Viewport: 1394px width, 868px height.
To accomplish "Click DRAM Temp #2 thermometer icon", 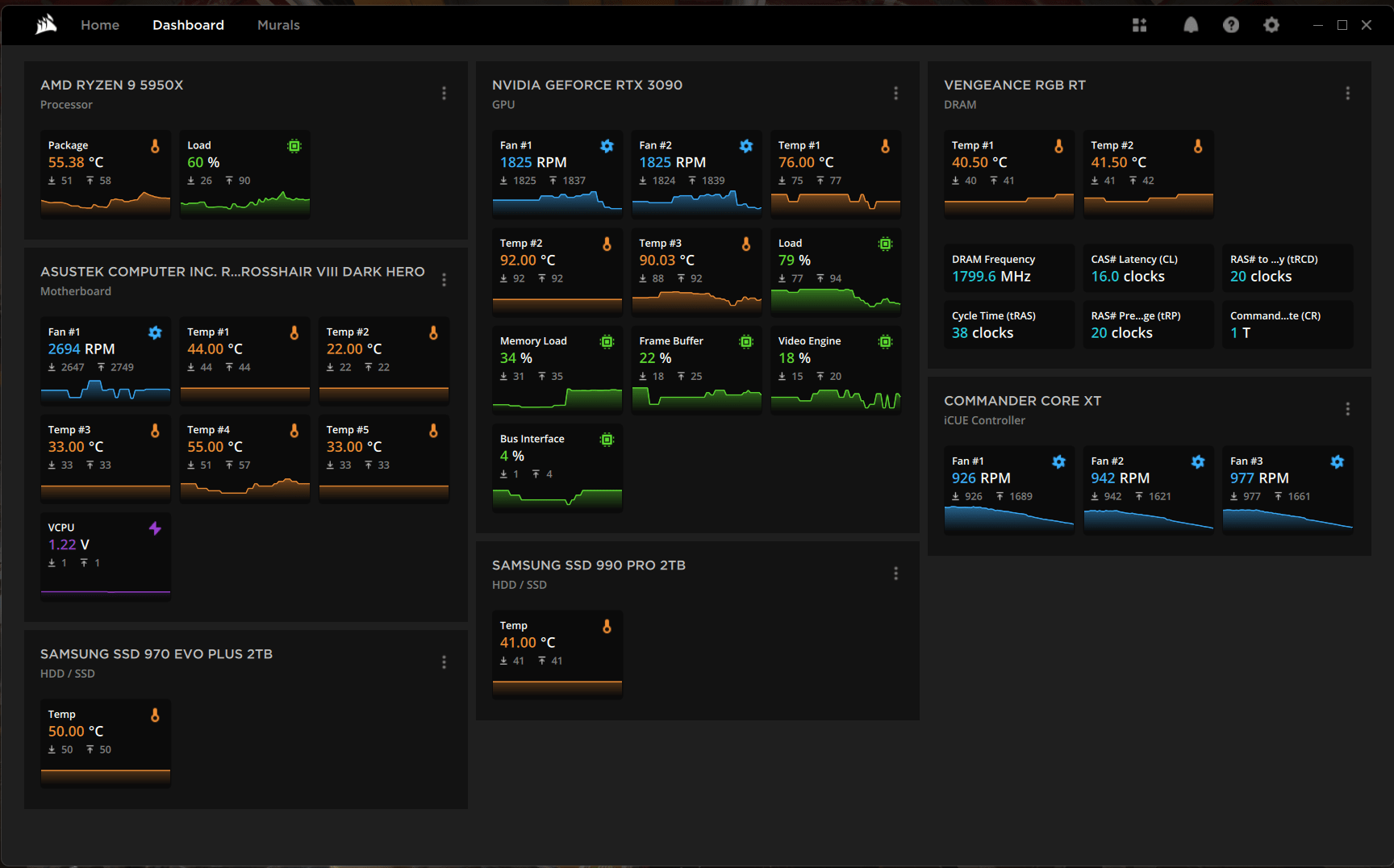I will [1198, 146].
